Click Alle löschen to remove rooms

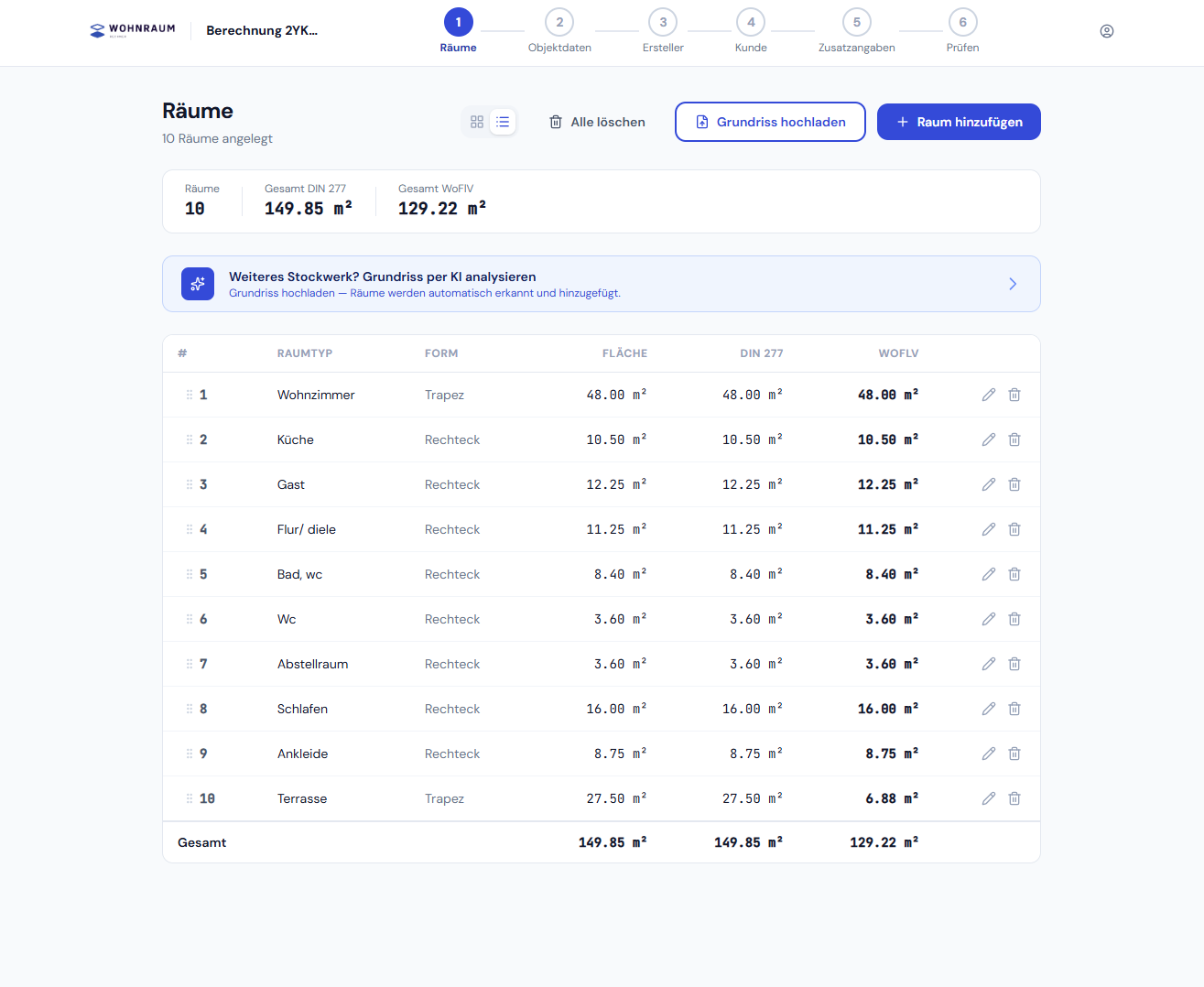coord(597,122)
